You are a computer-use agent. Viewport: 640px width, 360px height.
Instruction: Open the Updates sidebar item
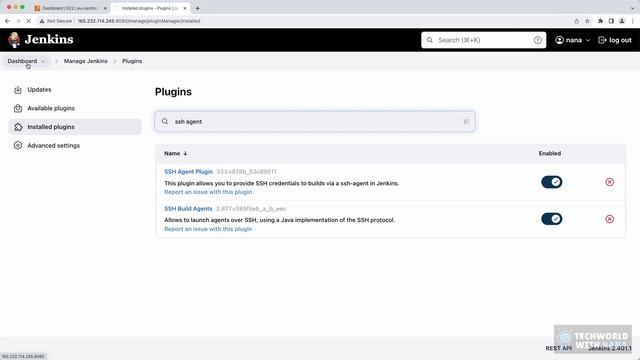[x=75, y=89]
